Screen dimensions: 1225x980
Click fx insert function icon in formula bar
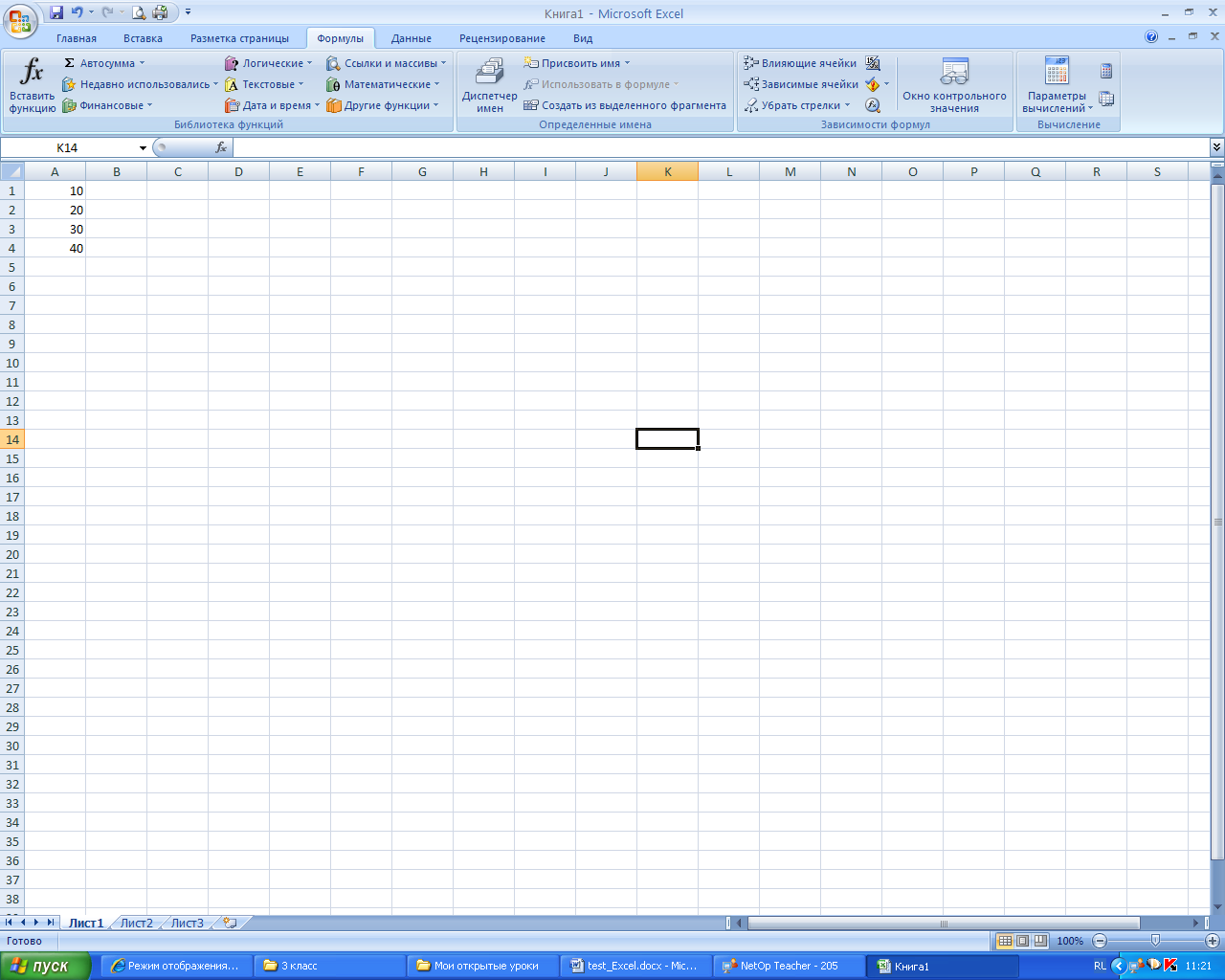coord(221,147)
